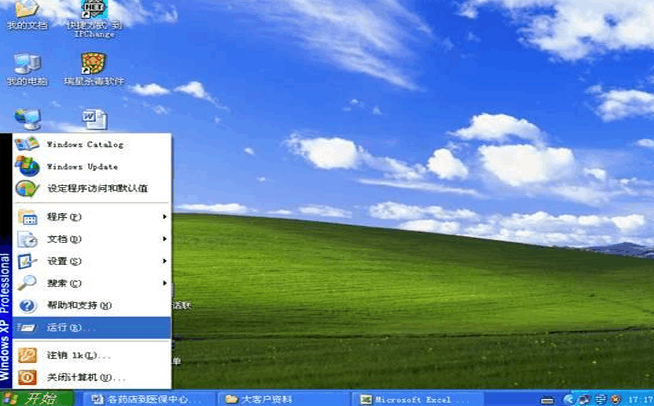The image size is (654, 406).
Task: Open the 文档(D) Start menu entry
Action: [x=92, y=239]
